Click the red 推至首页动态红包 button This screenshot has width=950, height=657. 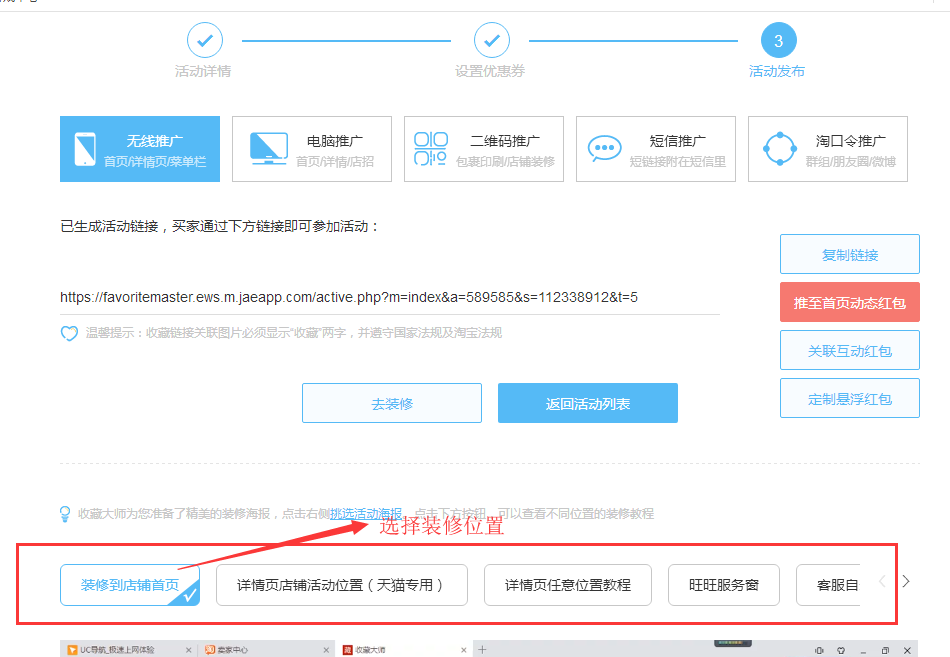[x=849, y=301]
